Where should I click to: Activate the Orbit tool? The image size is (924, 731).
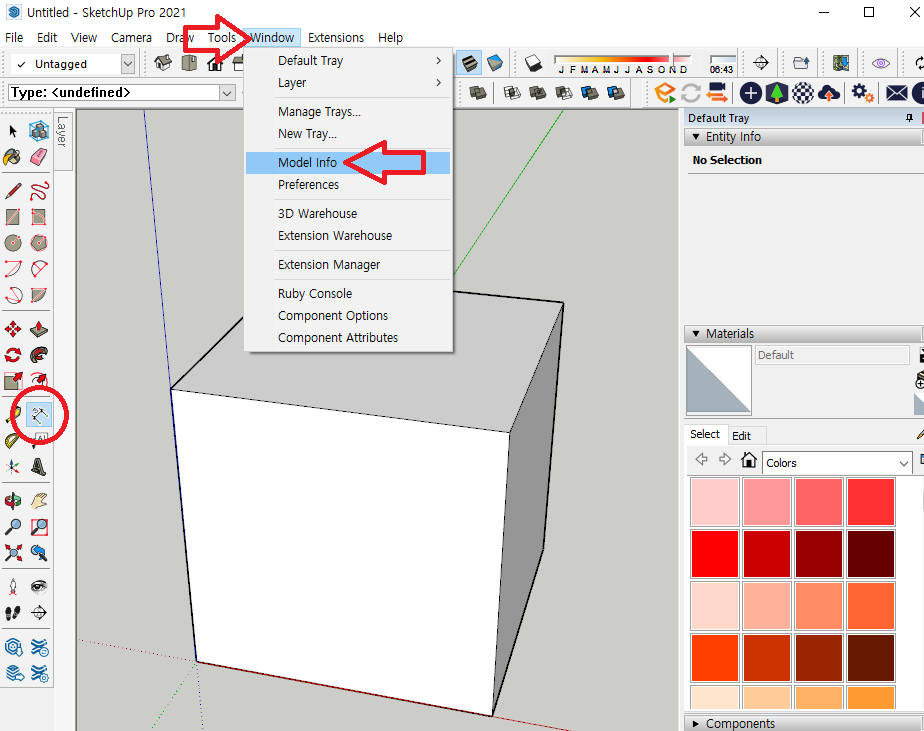click(13, 501)
